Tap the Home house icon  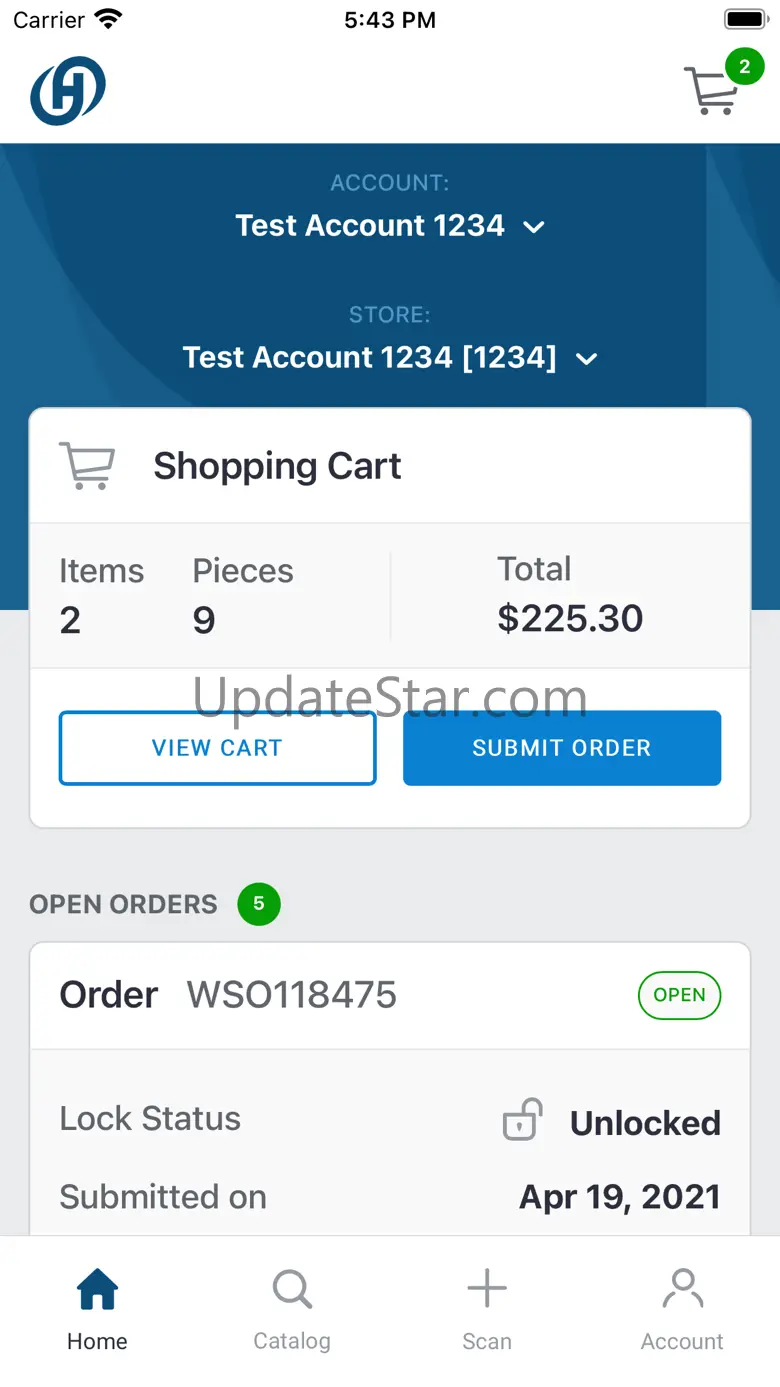click(x=97, y=1289)
